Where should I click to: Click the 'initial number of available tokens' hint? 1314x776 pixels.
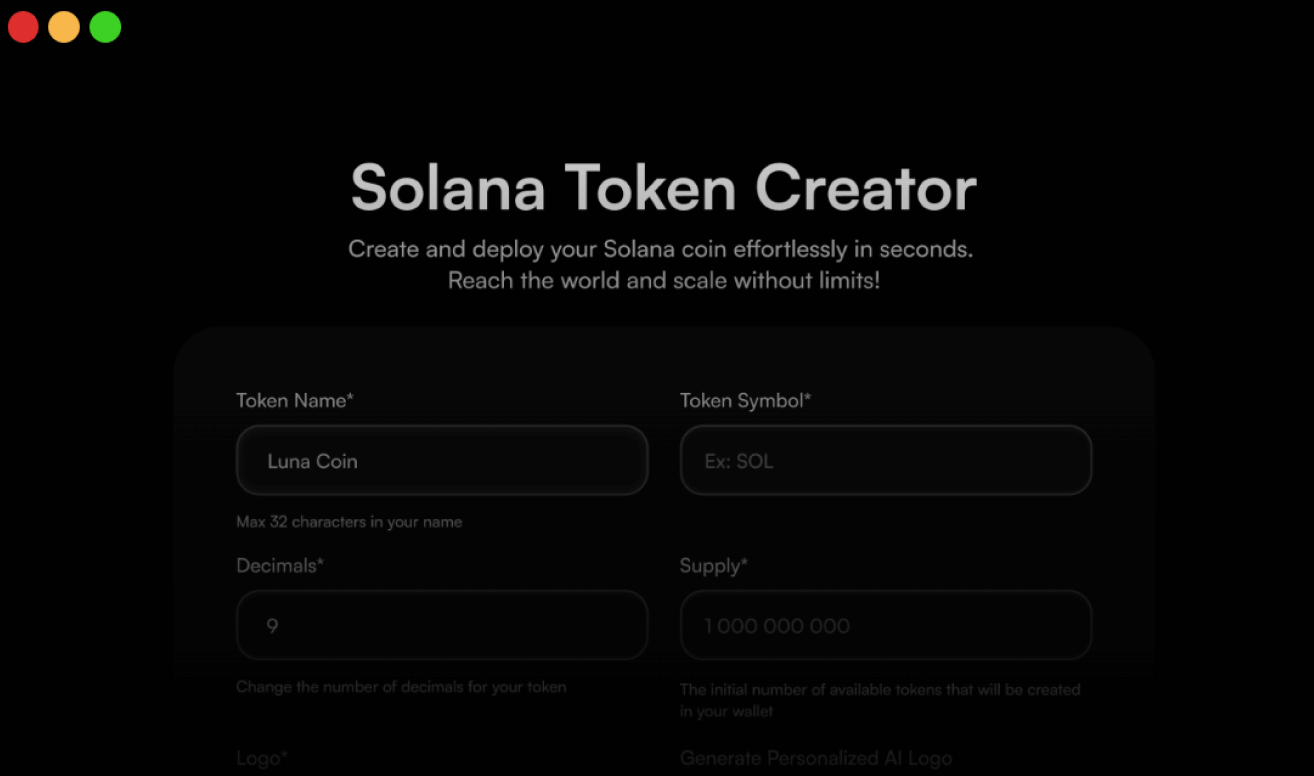pyautogui.click(x=880, y=689)
